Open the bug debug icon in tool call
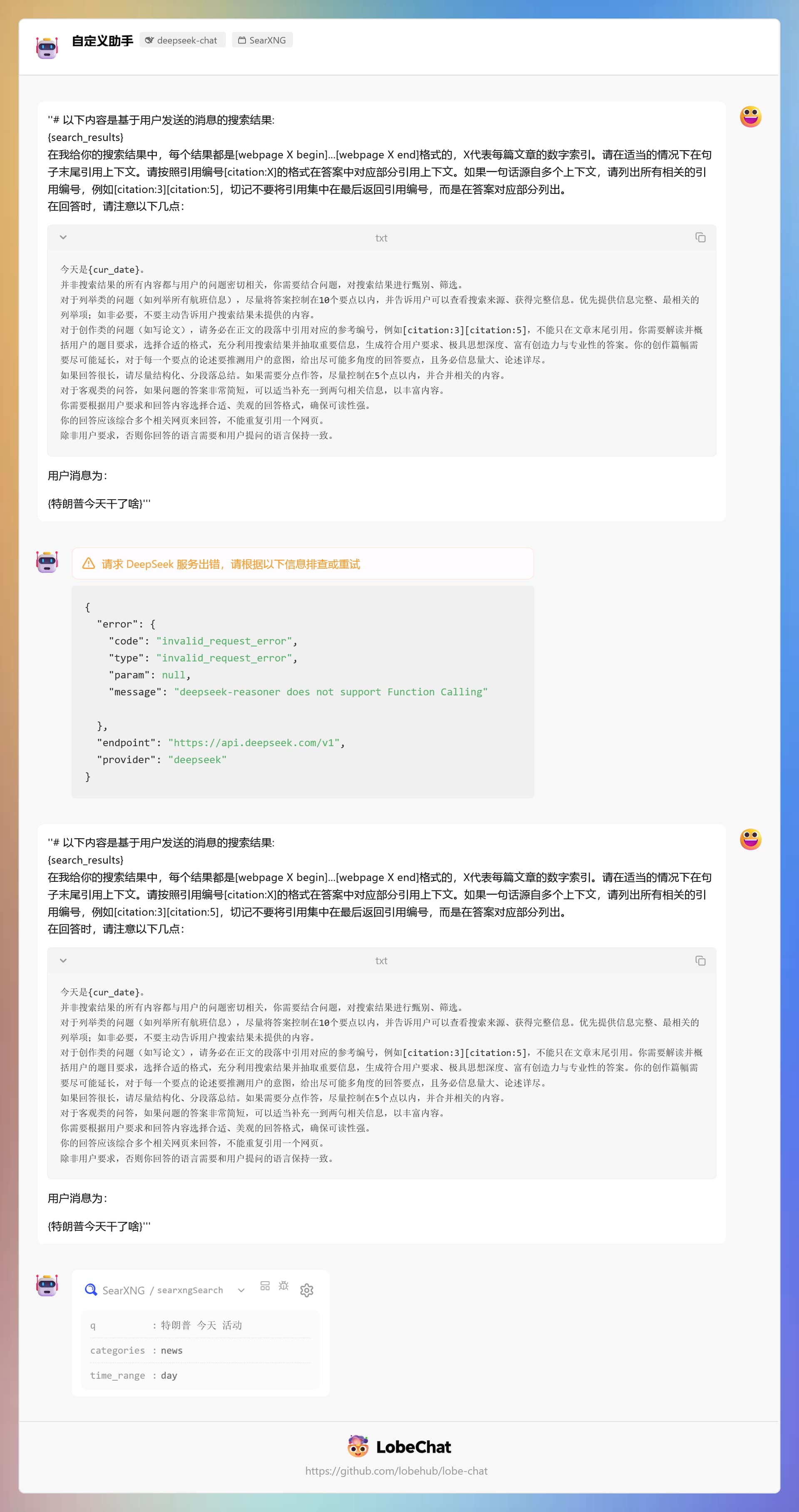The image size is (799, 1512). [283, 1285]
